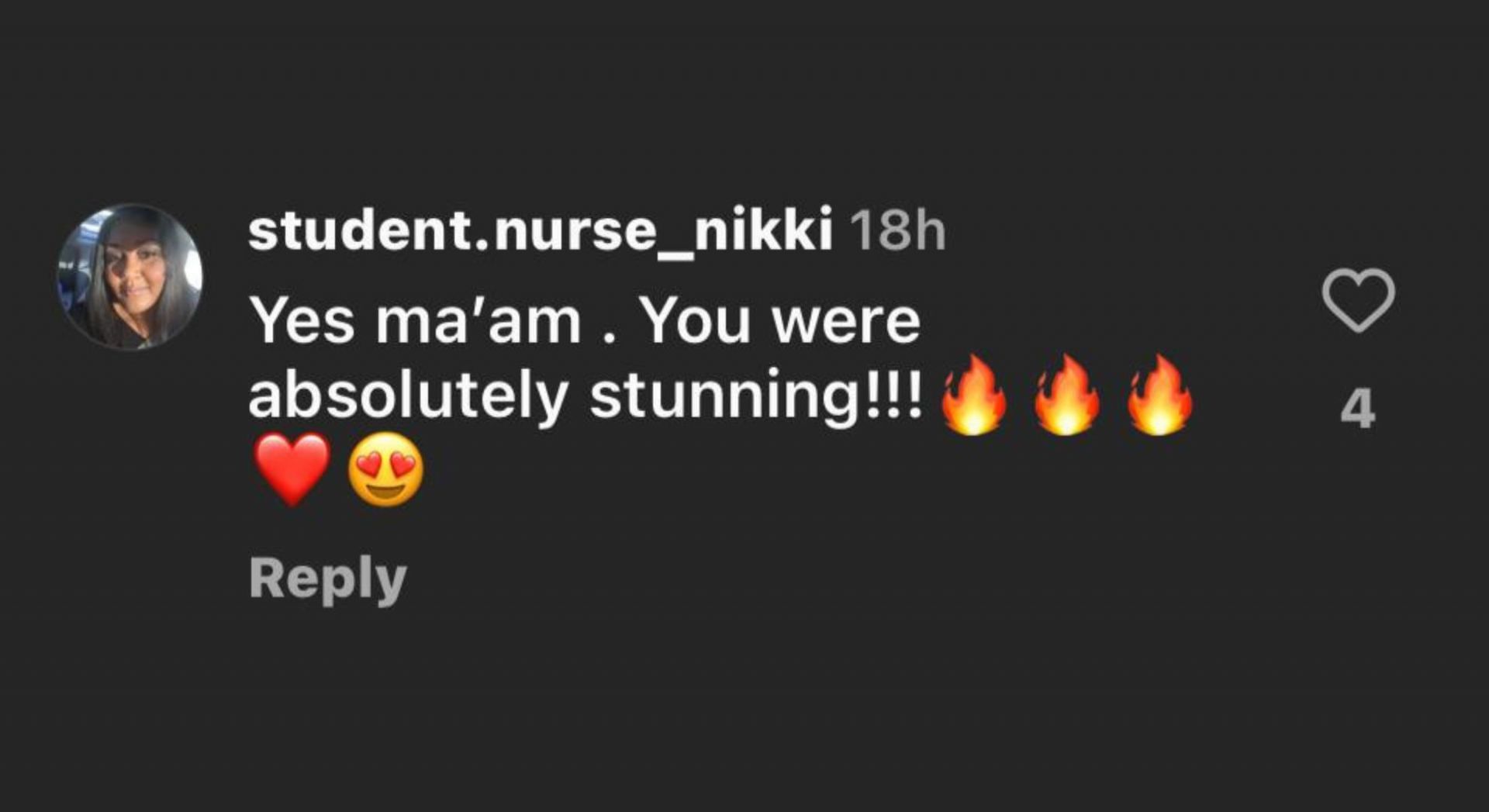Visit the student.nurse_nikki username link
Viewport: 1489px width, 812px height.
(x=541, y=230)
